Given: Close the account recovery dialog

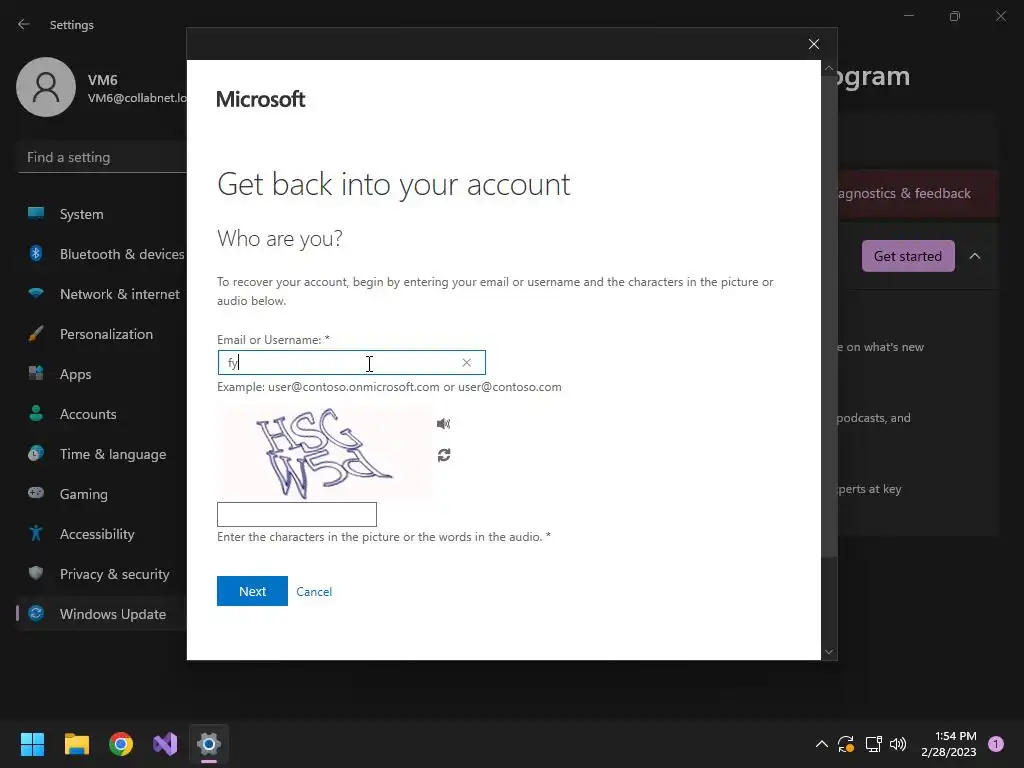Looking at the screenshot, I should pos(814,44).
